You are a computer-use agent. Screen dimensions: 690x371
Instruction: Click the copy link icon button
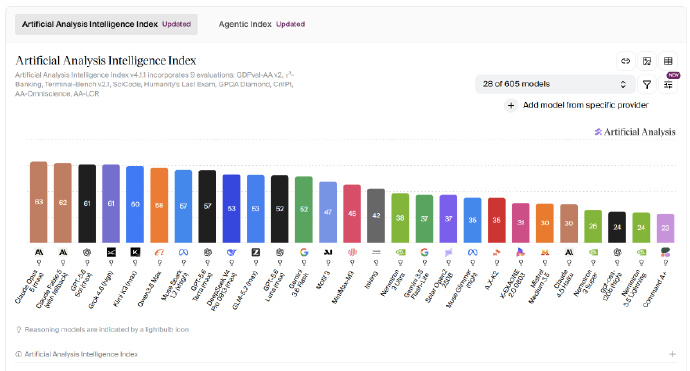coord(625,61)
